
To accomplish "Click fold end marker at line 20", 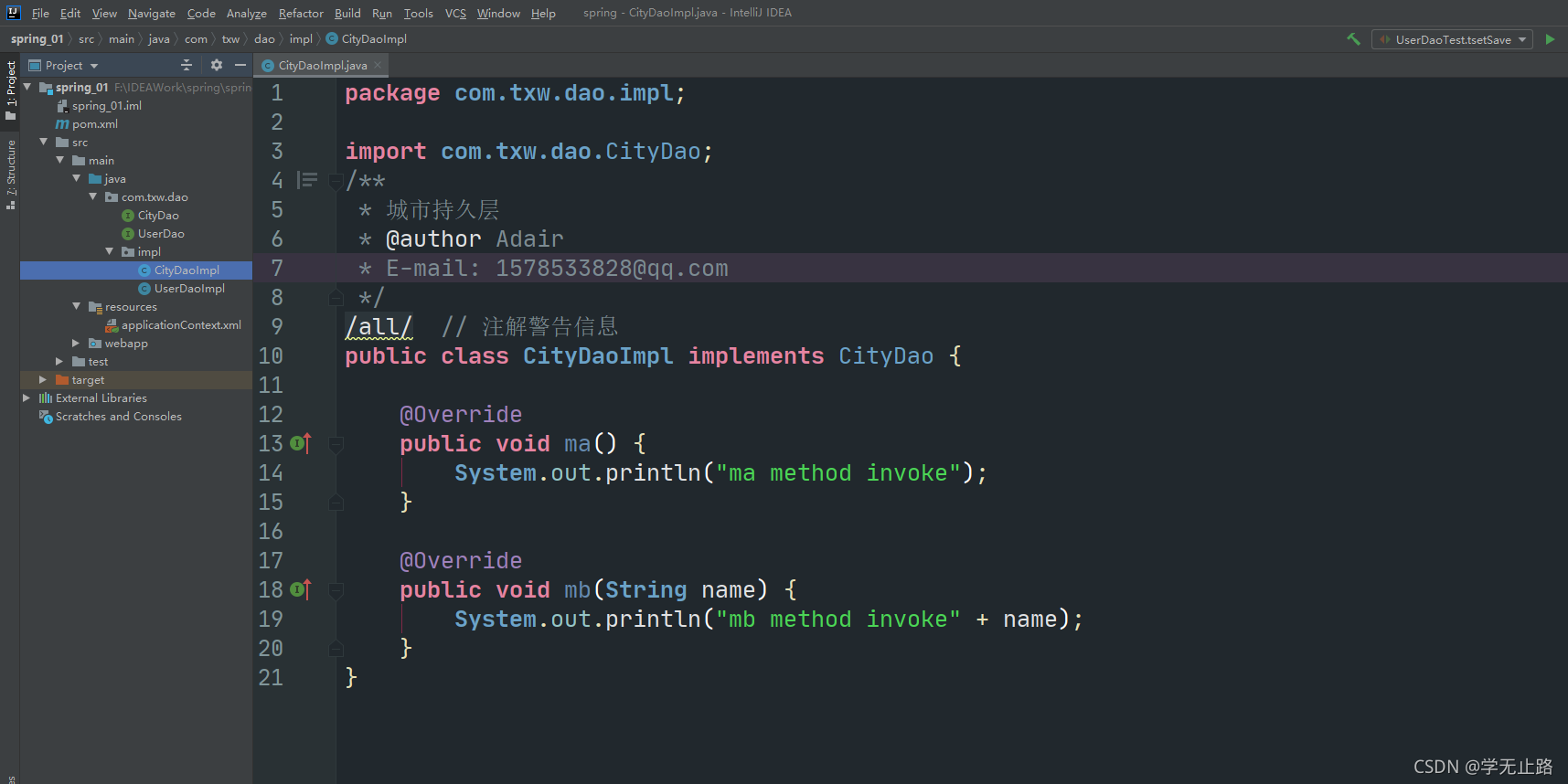I will point(336,648).
